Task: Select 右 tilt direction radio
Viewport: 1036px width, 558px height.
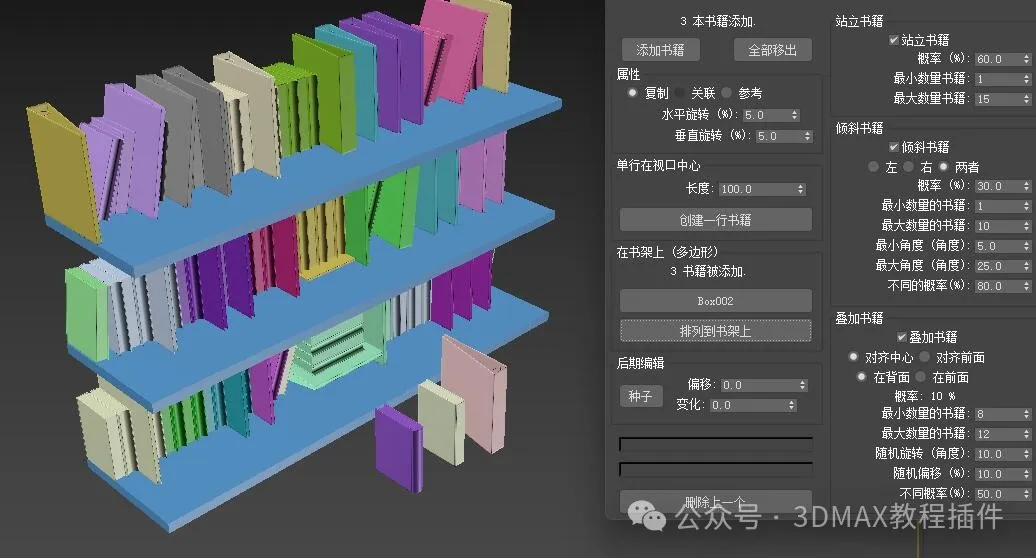Action: [x=908, y=167]
